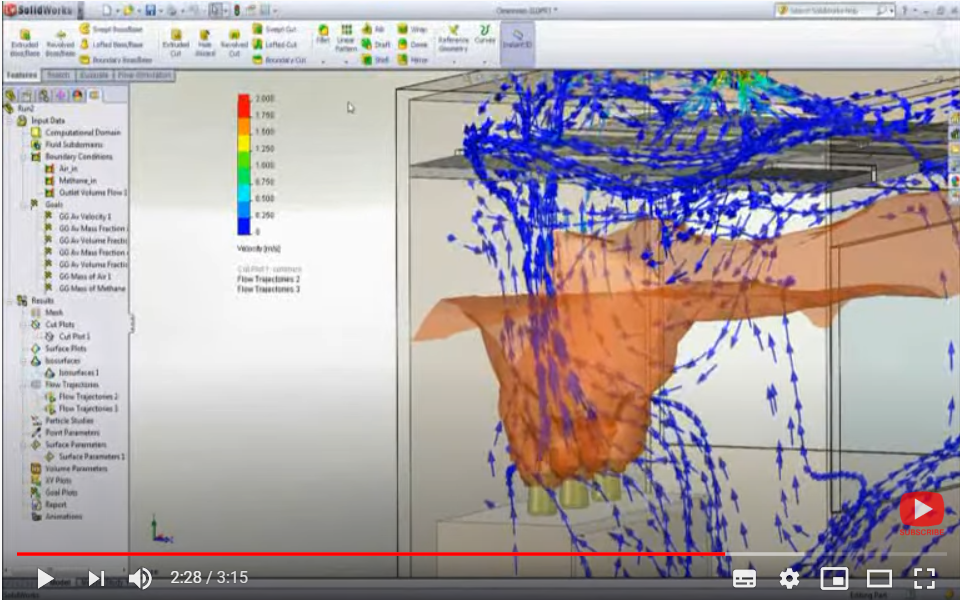Image resolution: width=960 pixels, height=600 pixels.
Task: Click the Rebuild traffic light icon
Action: click(237, 10)
